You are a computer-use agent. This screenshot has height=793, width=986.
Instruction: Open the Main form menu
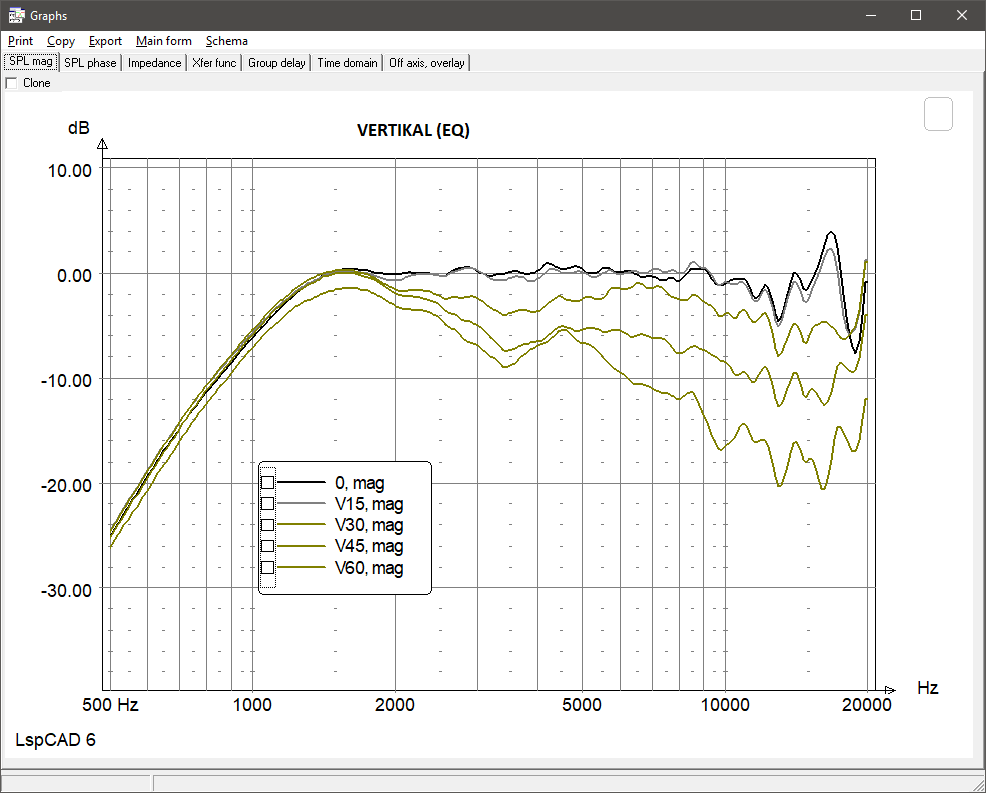163,41
